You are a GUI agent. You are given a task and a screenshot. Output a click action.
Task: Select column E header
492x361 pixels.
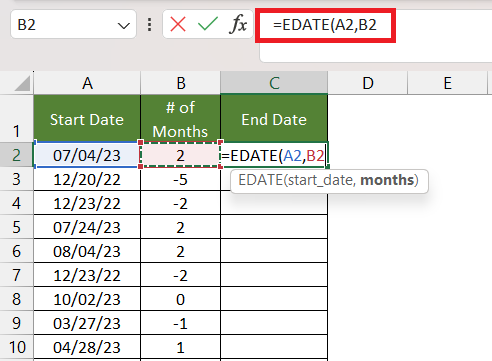[447, 83]
